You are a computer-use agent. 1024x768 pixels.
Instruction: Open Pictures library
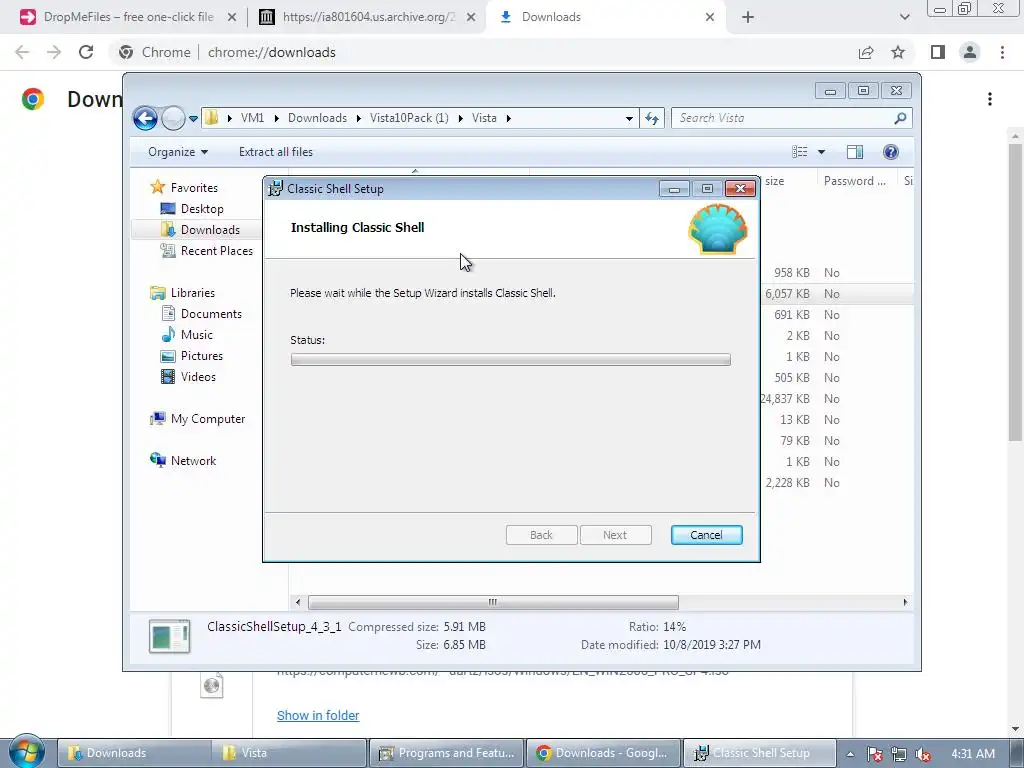pyautogui.click(x=202, y=355)
